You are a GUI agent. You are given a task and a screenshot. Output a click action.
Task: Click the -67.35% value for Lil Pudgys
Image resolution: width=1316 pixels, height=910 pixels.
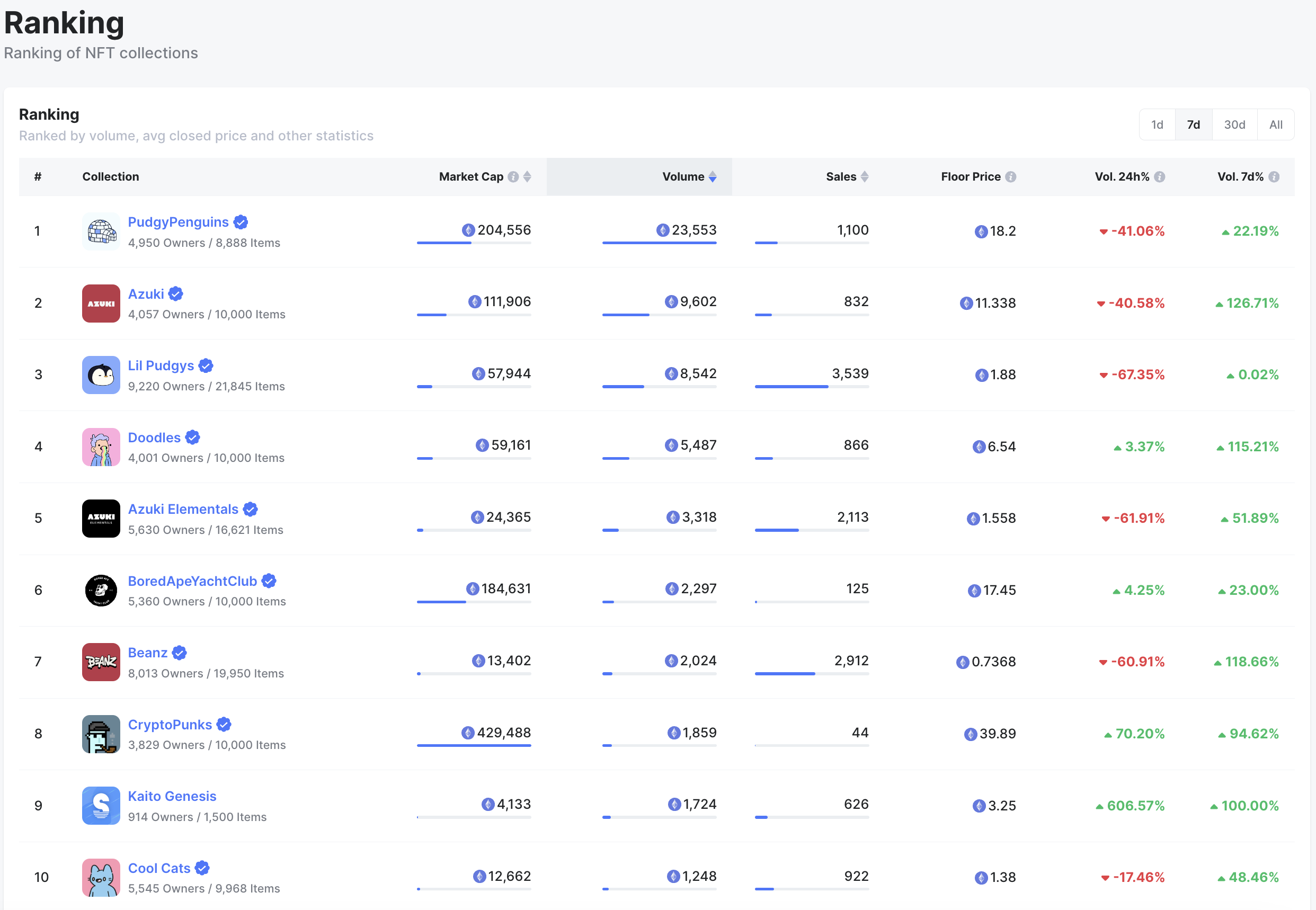pos(1138,374)
